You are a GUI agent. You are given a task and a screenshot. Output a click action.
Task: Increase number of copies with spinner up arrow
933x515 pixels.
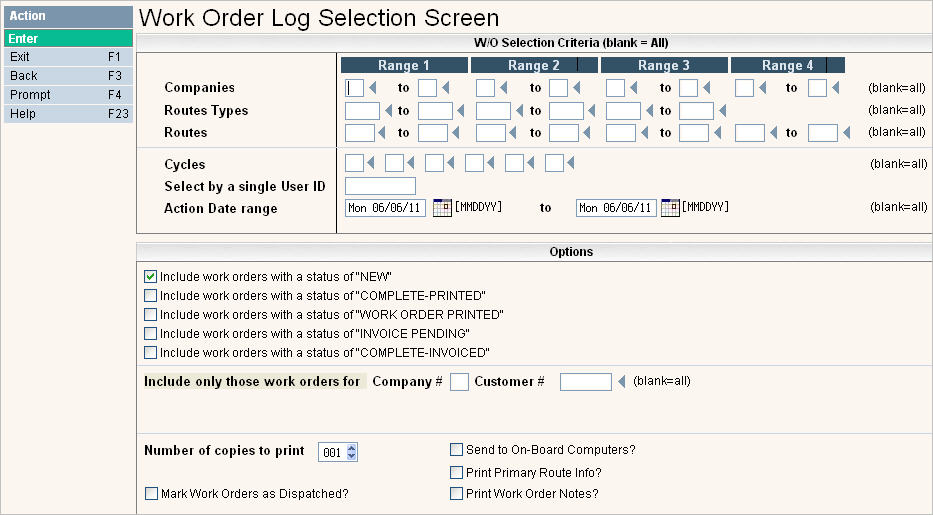click(352, 448)
